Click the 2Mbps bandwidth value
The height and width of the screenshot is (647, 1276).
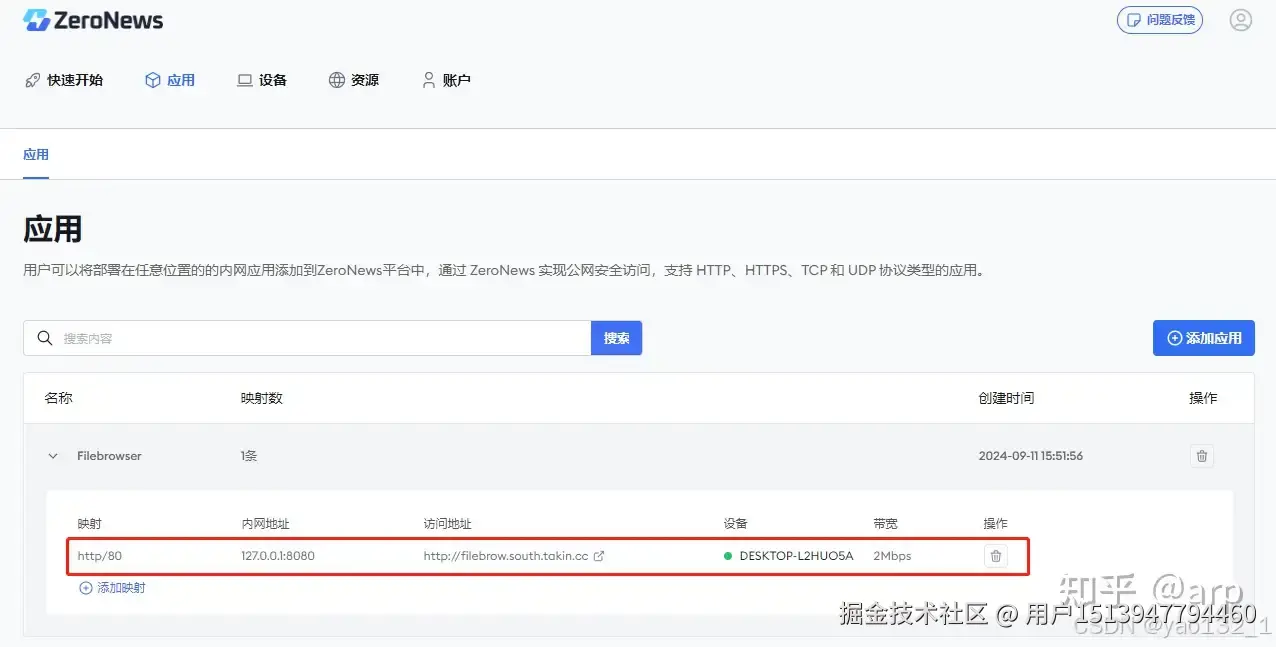(892, 556)
